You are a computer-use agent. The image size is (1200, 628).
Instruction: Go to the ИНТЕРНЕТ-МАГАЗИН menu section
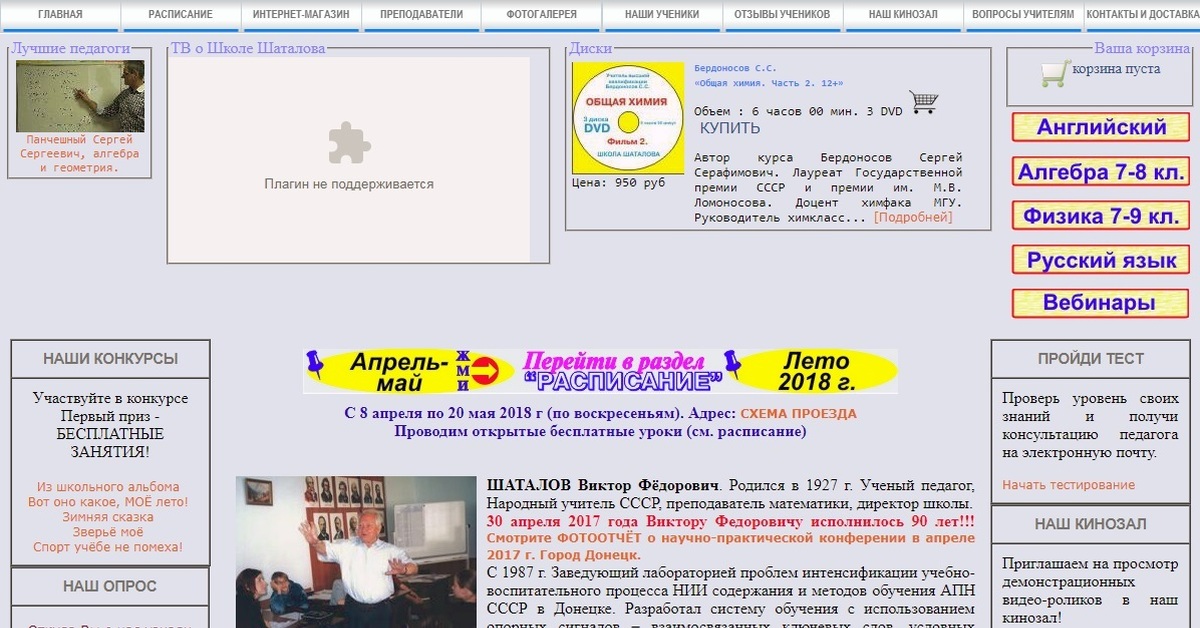click(x=300, y=15)
